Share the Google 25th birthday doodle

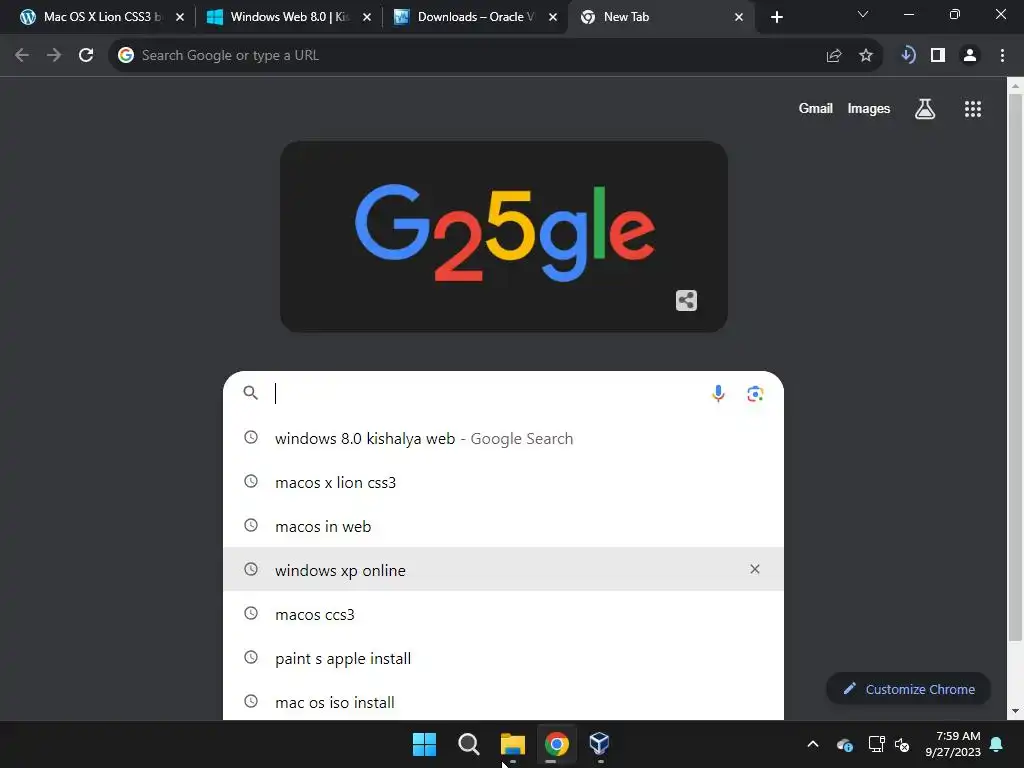686,300
